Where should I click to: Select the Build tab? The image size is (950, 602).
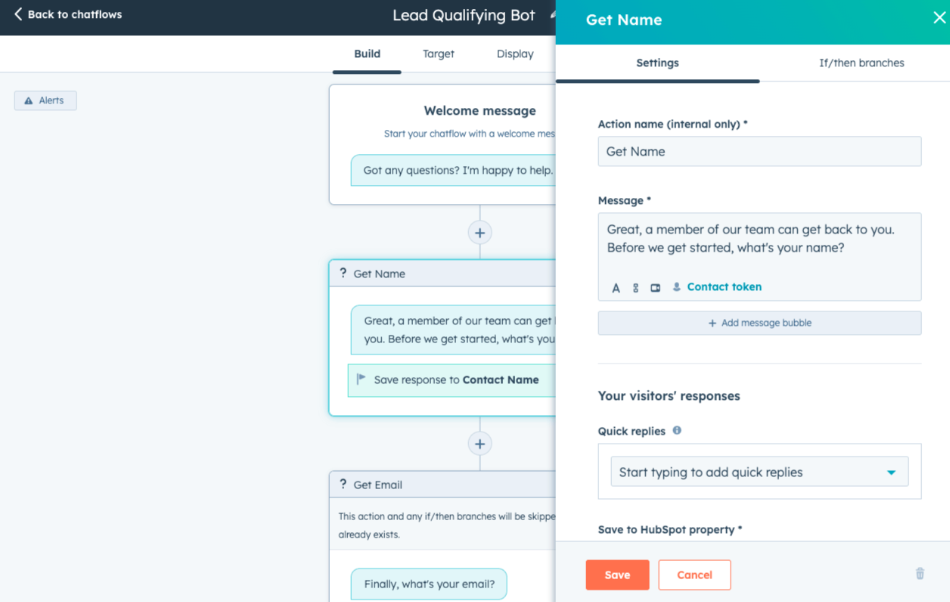click(366, 54)
